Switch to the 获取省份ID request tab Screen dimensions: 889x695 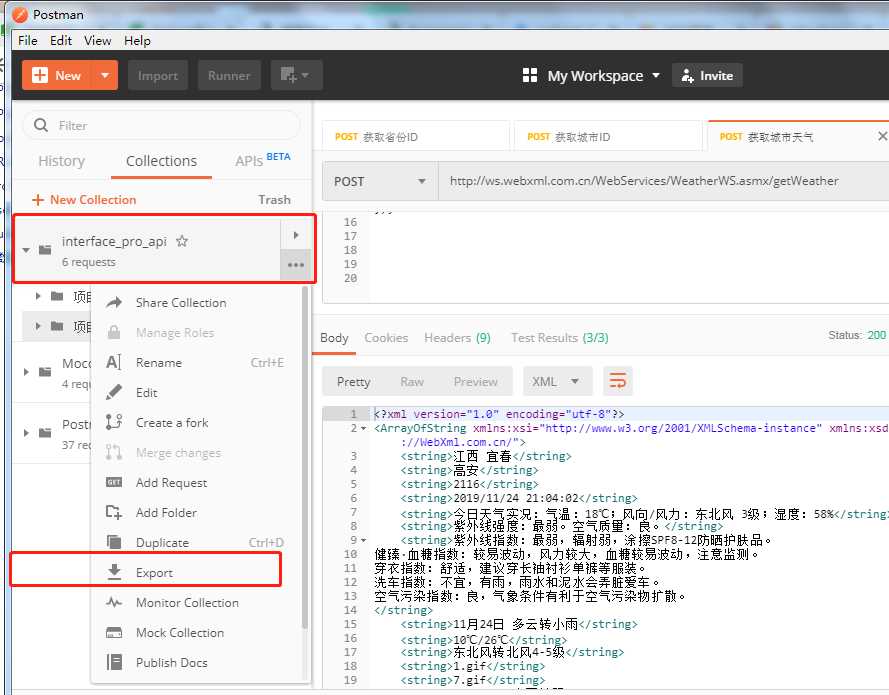point(416,137)
